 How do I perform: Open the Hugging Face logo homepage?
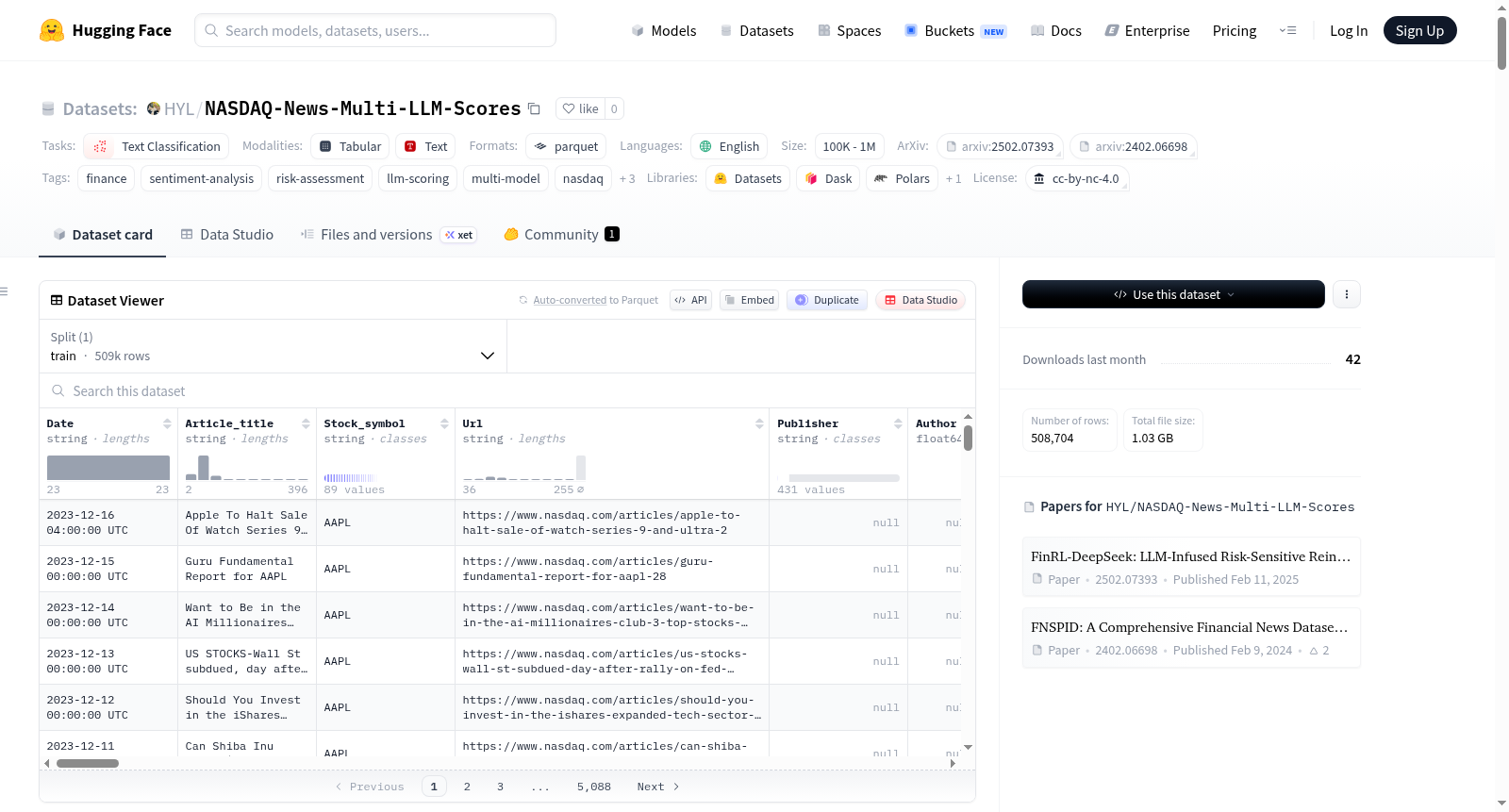coord(106,30)
